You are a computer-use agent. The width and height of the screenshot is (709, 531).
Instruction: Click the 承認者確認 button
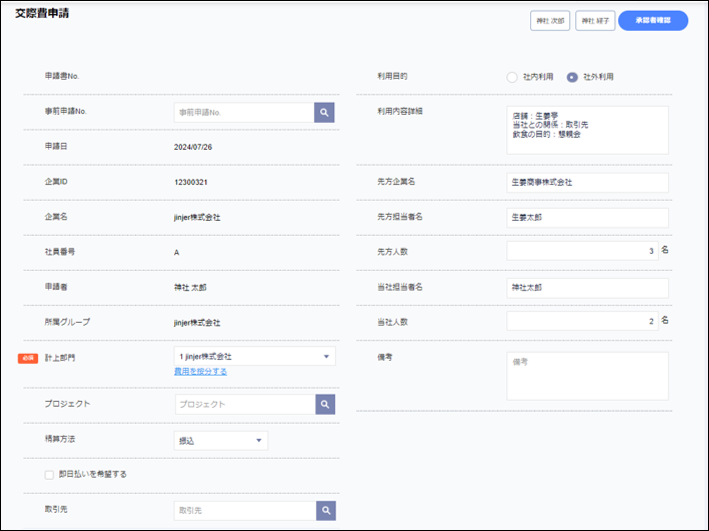pos(652,20)
